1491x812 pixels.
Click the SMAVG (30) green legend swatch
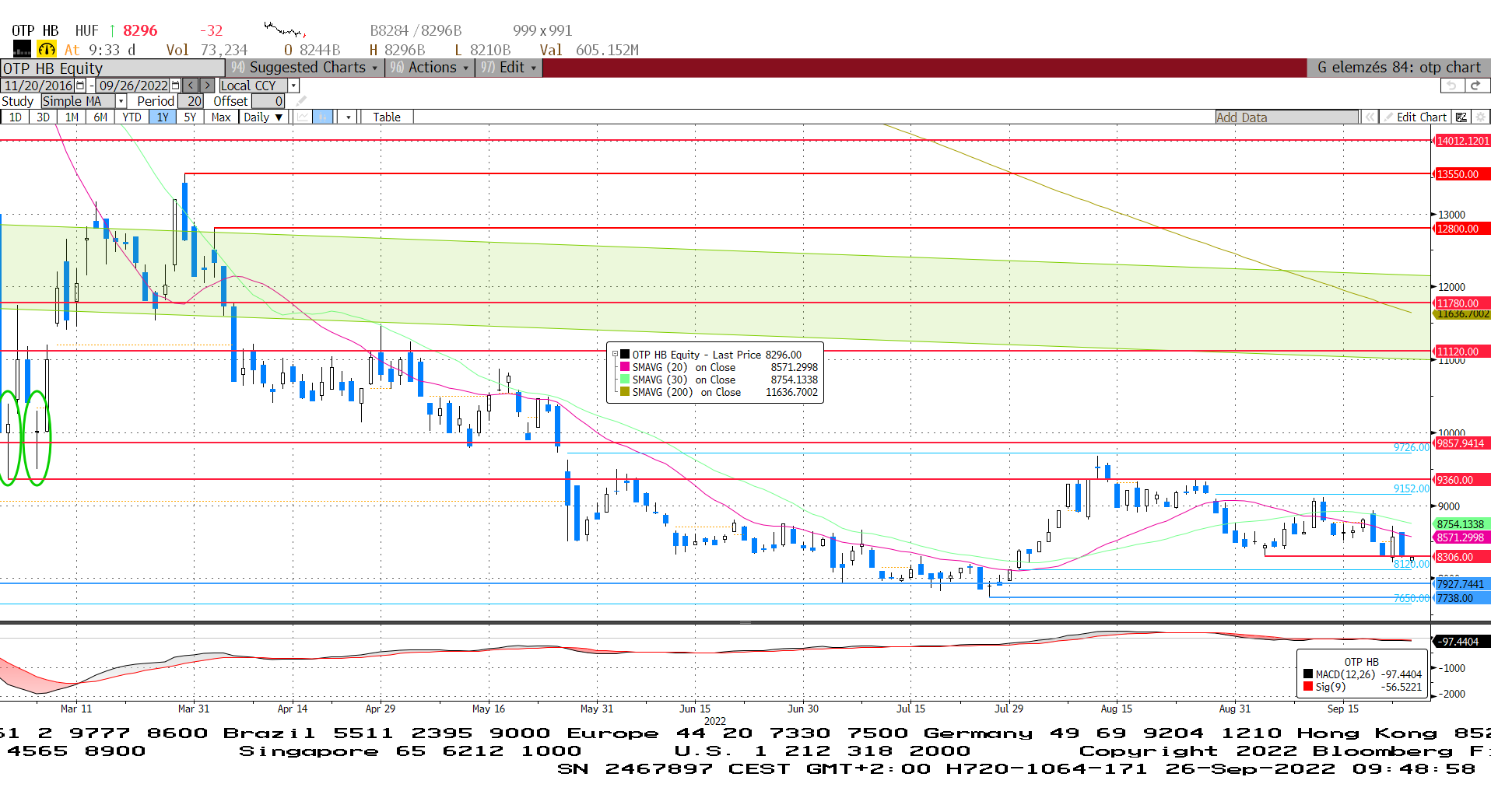pos(624,380)
